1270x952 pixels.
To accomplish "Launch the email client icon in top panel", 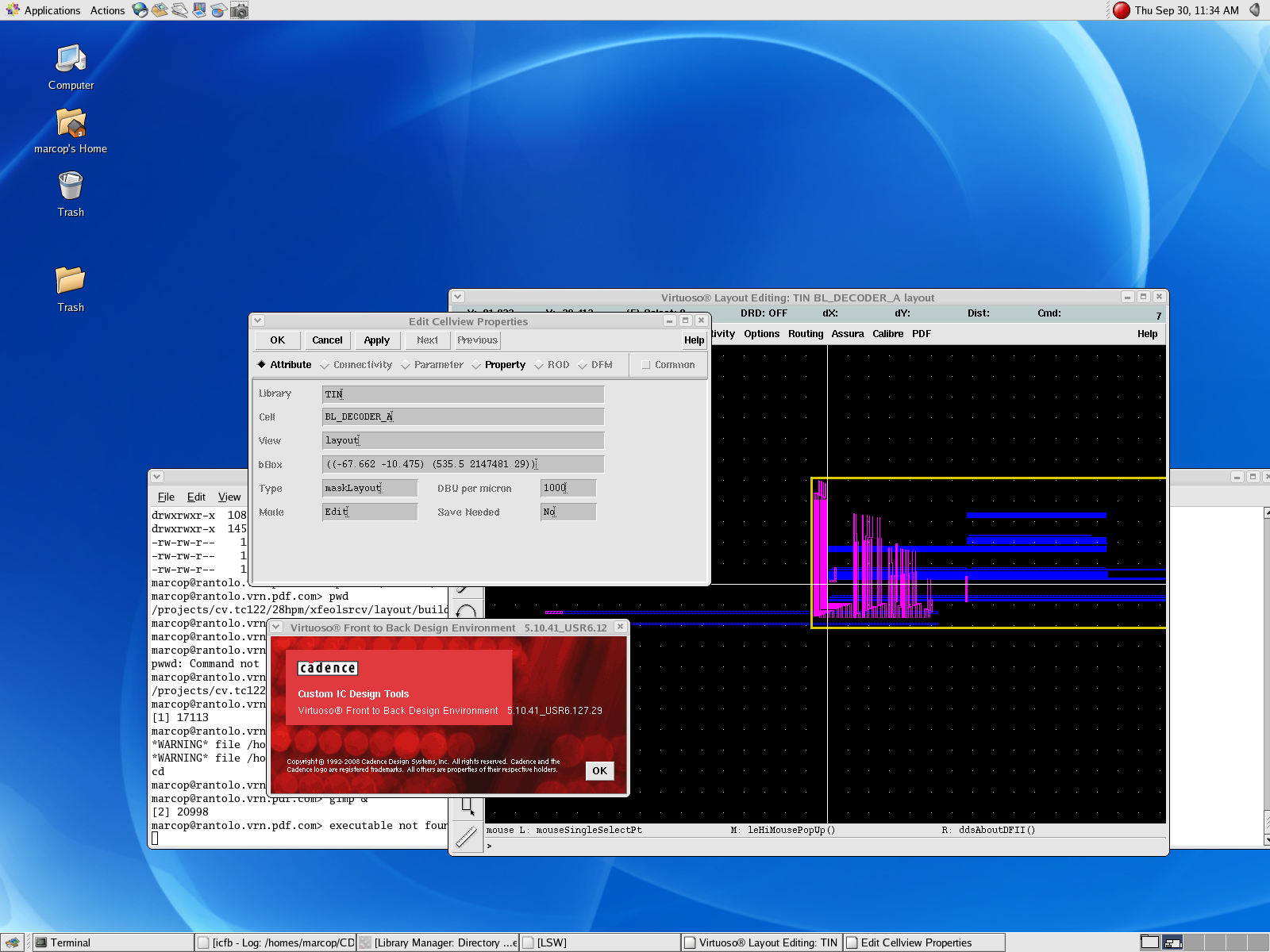I will (160, 10).
